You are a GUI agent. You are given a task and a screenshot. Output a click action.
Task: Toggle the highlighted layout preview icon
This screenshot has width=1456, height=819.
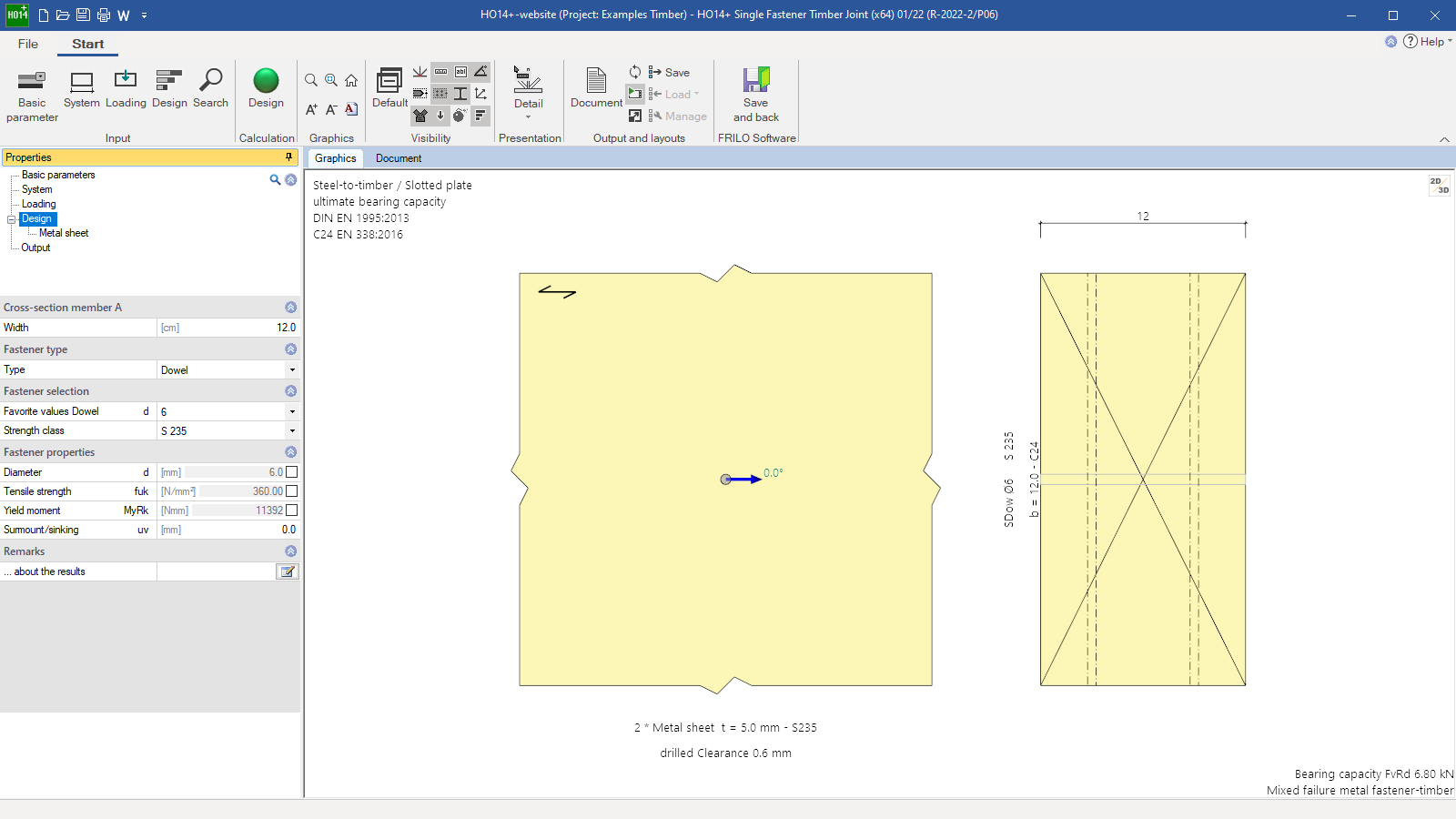pyautogui.click(x=635, y=94)
